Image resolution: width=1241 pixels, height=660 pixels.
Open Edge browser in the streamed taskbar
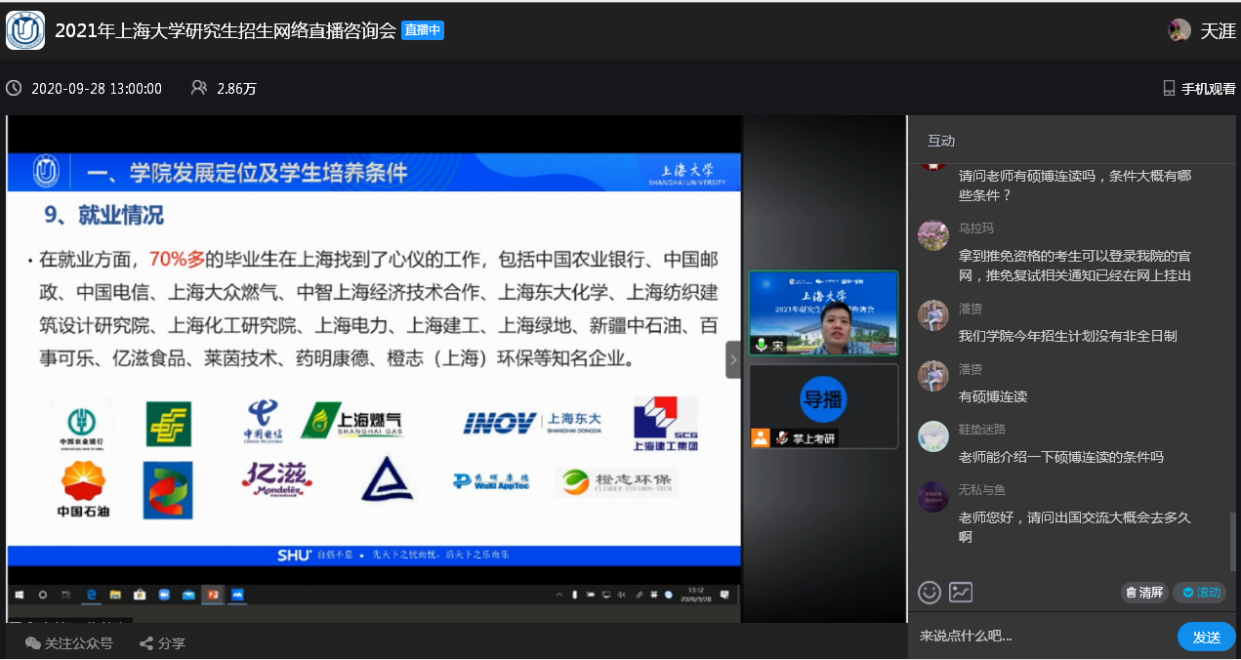click(91, 594)
